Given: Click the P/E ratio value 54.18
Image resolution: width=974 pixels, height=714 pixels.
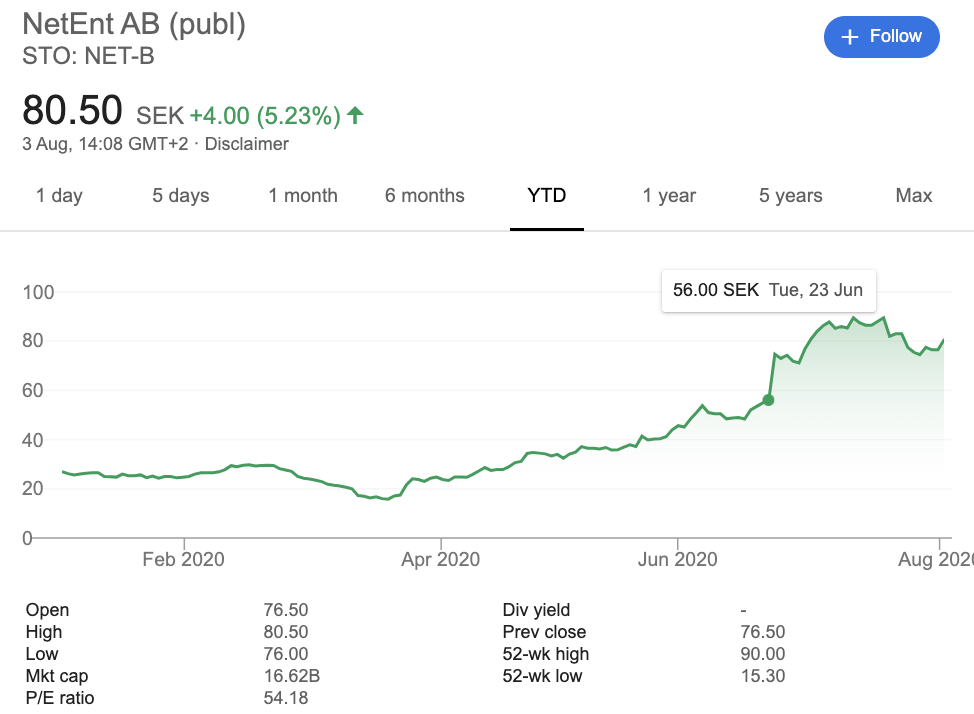Looking at the screenshot, I should click(x=286, y=698).
